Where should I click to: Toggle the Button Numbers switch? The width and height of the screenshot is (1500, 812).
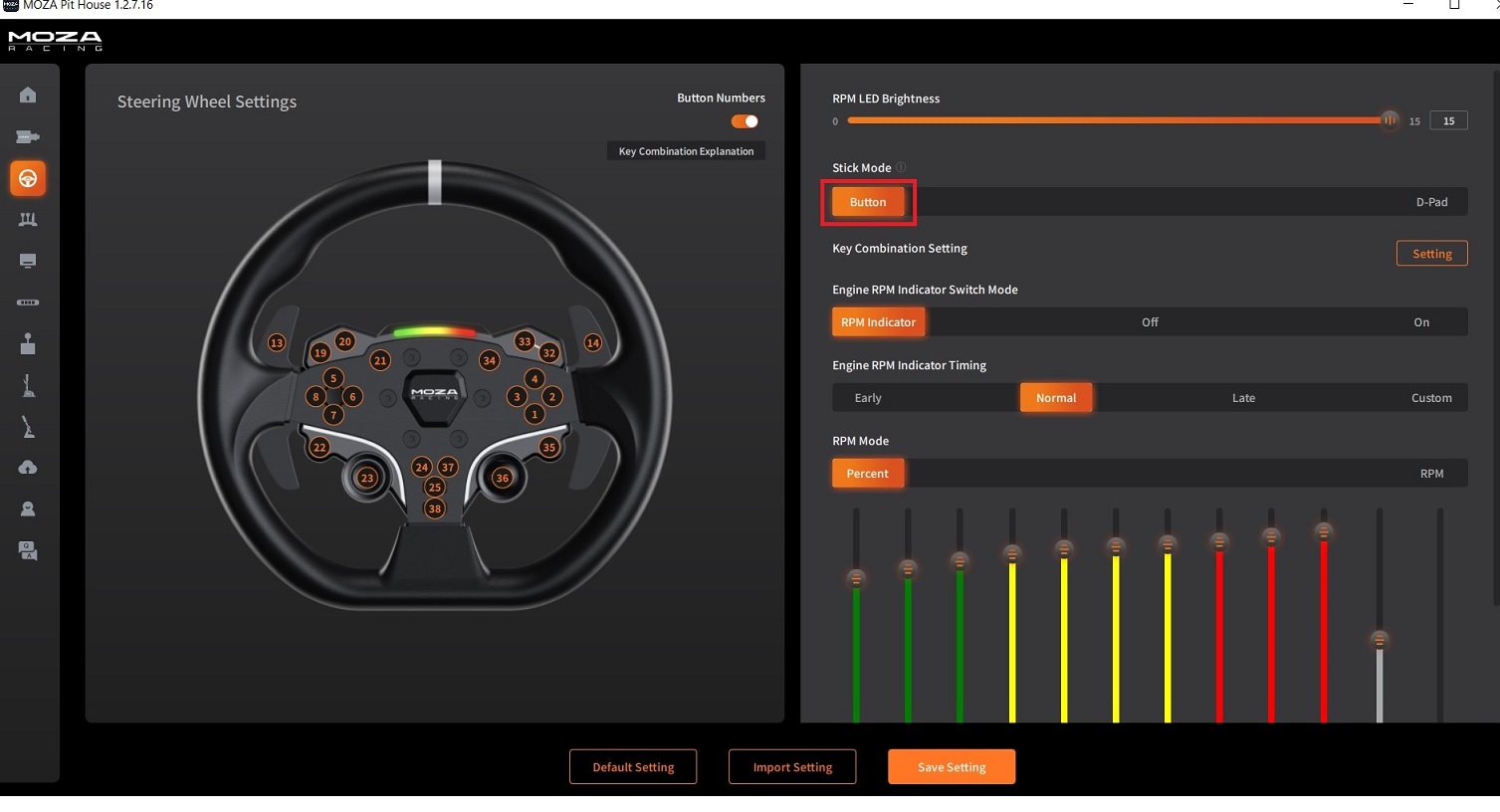pos(745,121)
